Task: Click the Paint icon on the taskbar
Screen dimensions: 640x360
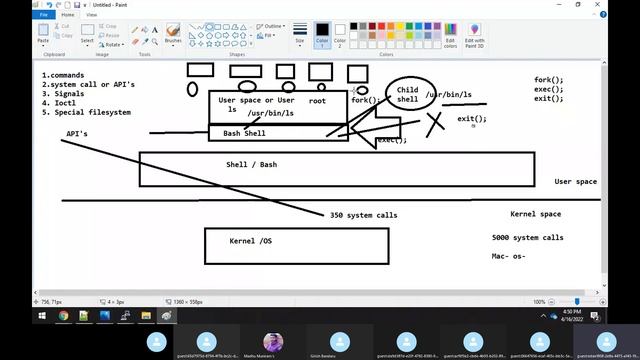Action: [167, 316]
